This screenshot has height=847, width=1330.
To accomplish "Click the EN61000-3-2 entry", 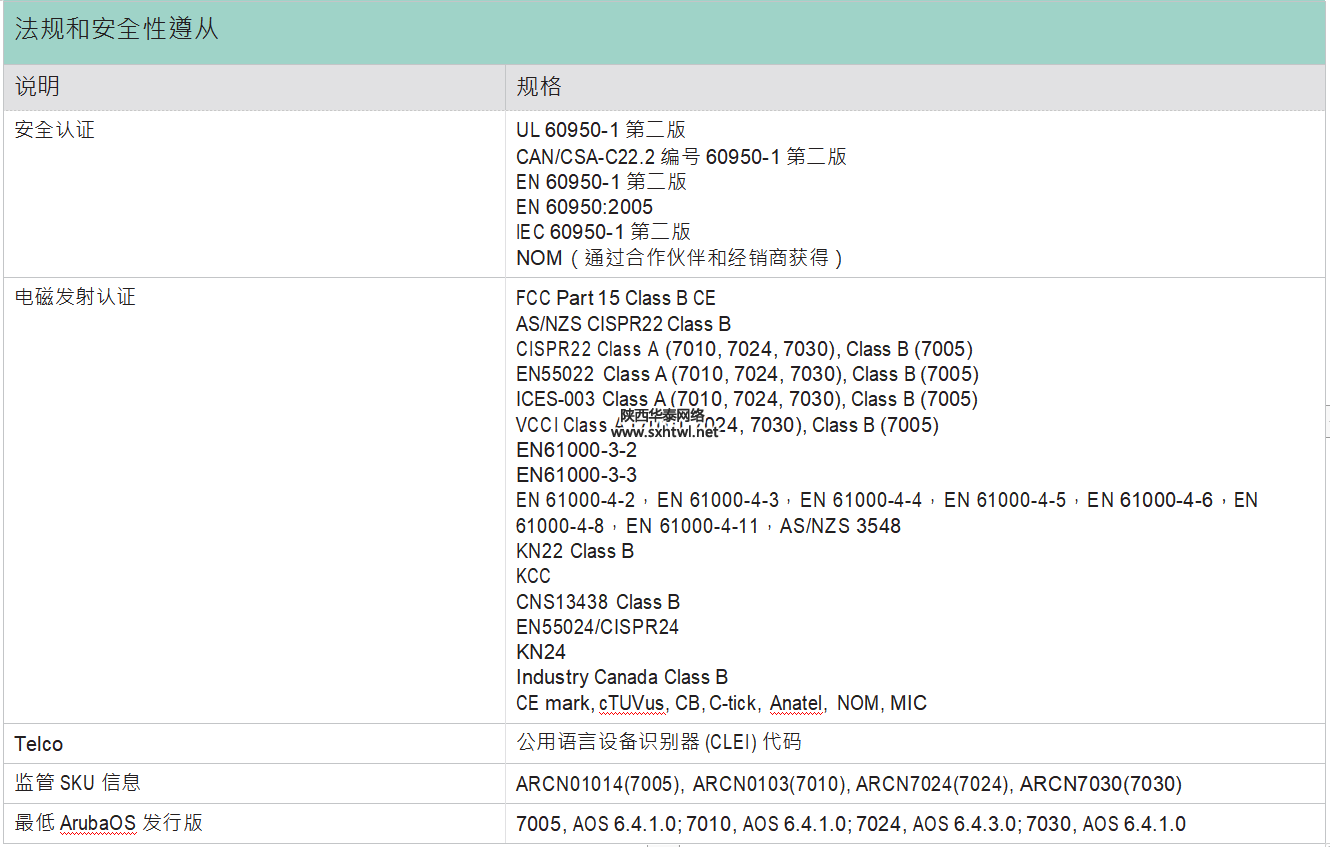I will [576, 450].
